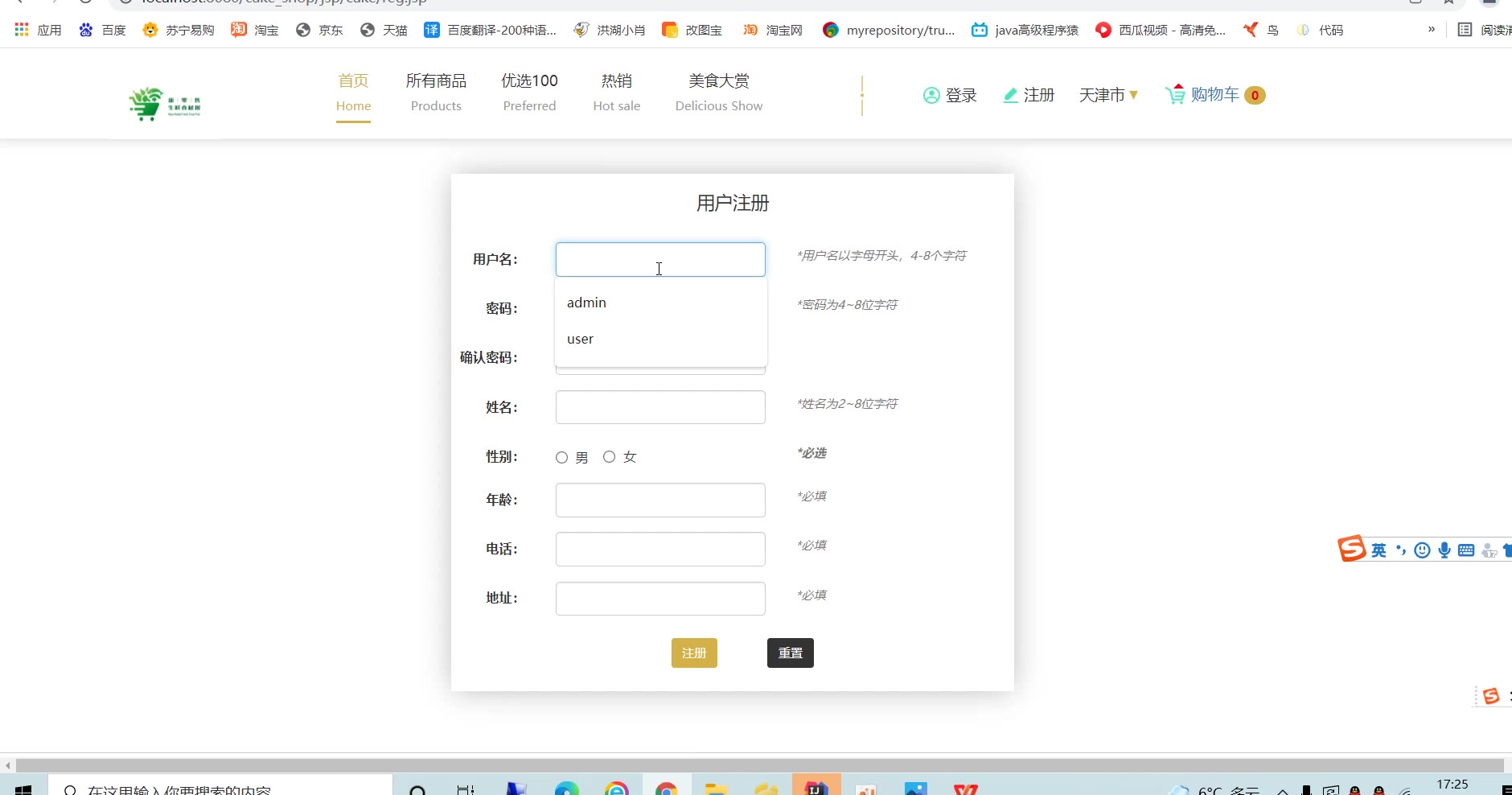This screenshot has height=795, width=1512.
Task: Click the horizontal page scrollbar
Action: [x=756, y=764]
